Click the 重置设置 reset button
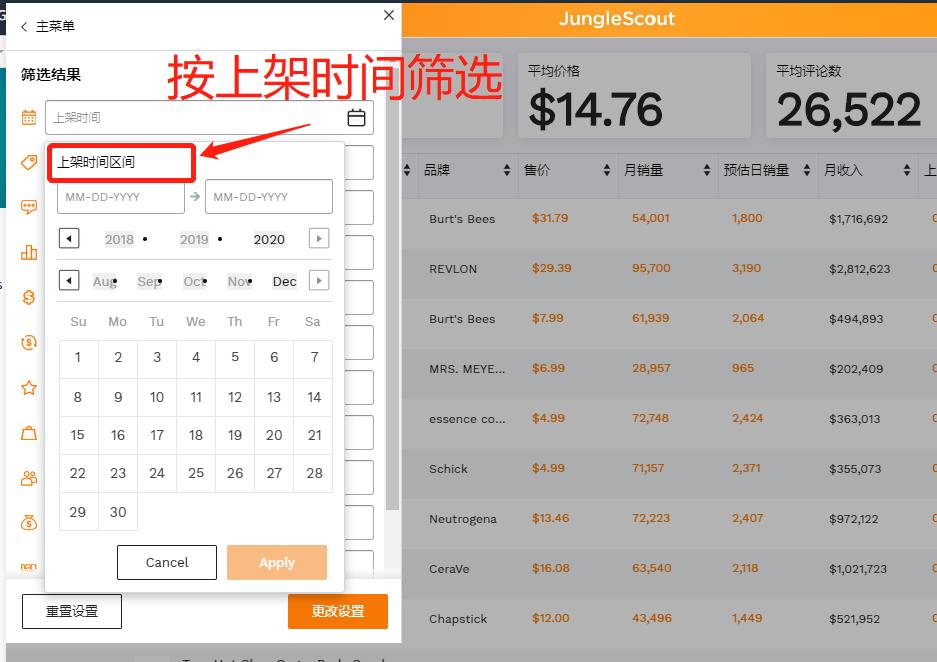Image resolution: width=937 pixels, height=662 pixels. pos(70,611)
